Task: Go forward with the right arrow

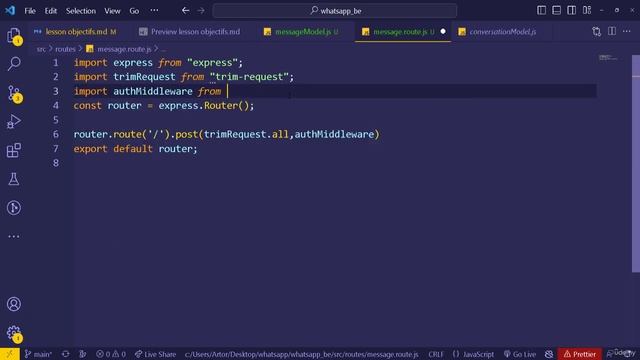Action: 201,11
